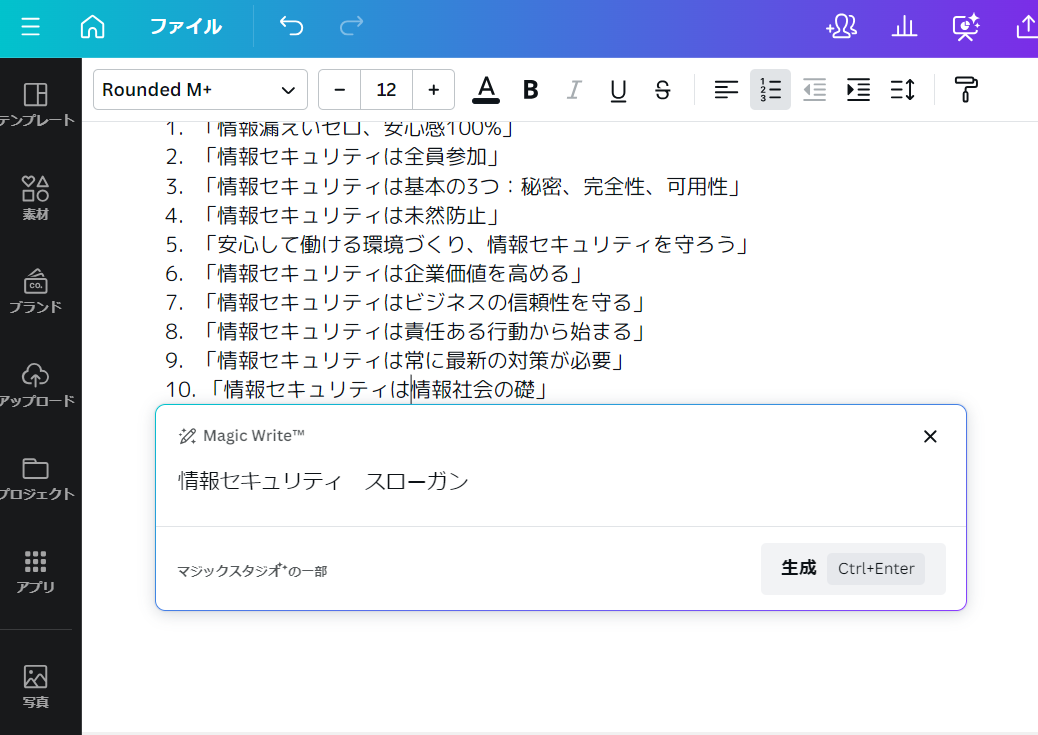Toggle italic formatting
Viewport: 1038px width, 735px height.
[x=574, y=89]
